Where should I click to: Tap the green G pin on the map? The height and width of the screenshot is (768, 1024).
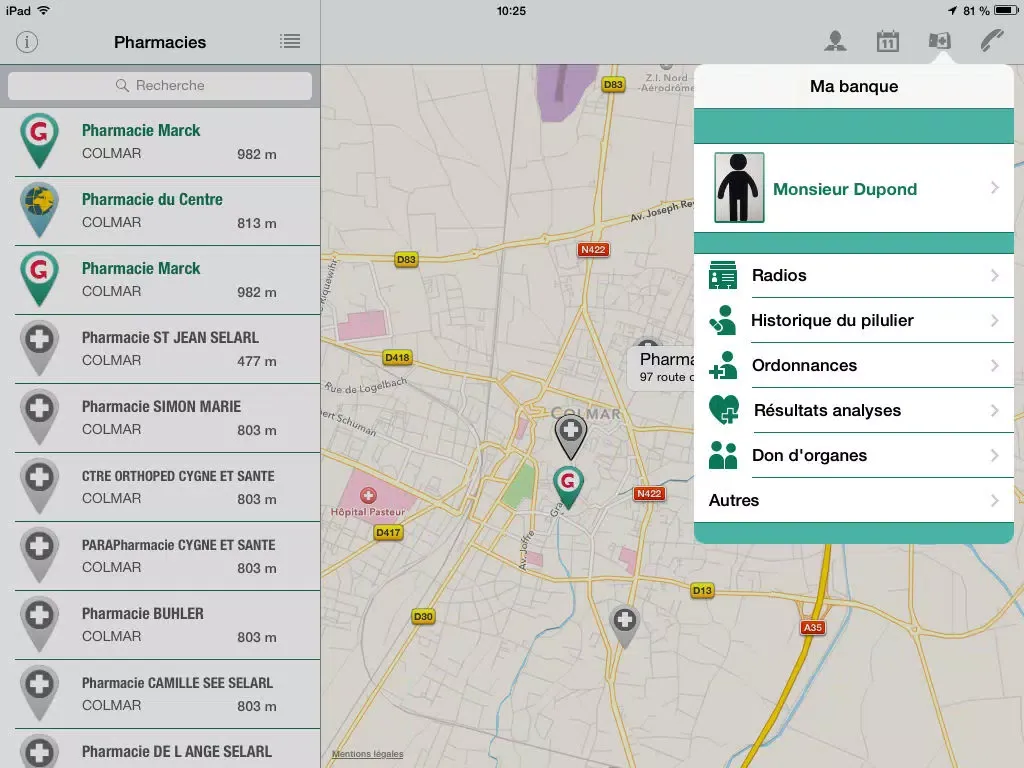[x=568, y=488]
